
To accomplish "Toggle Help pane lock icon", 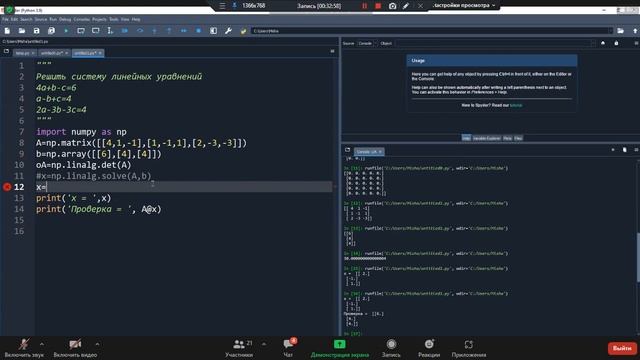I will [x=616, y=43].
